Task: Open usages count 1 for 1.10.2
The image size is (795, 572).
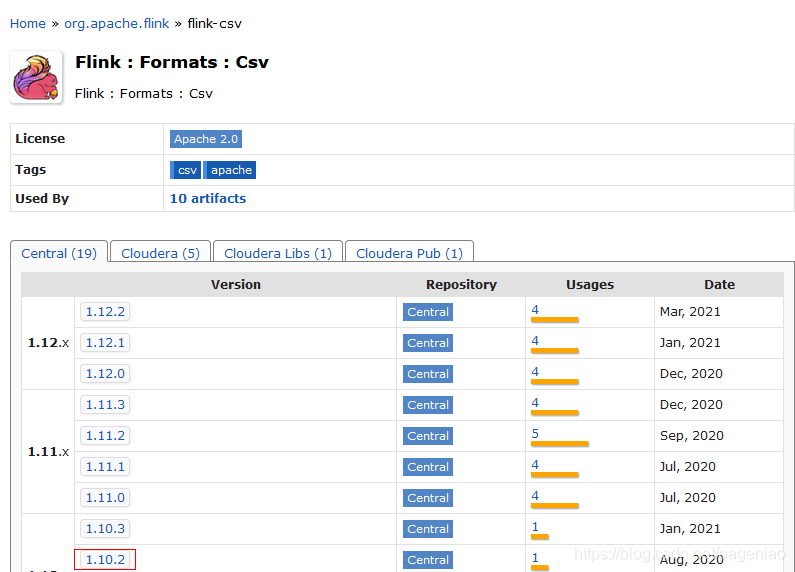Action: click(x=535, y=557)
